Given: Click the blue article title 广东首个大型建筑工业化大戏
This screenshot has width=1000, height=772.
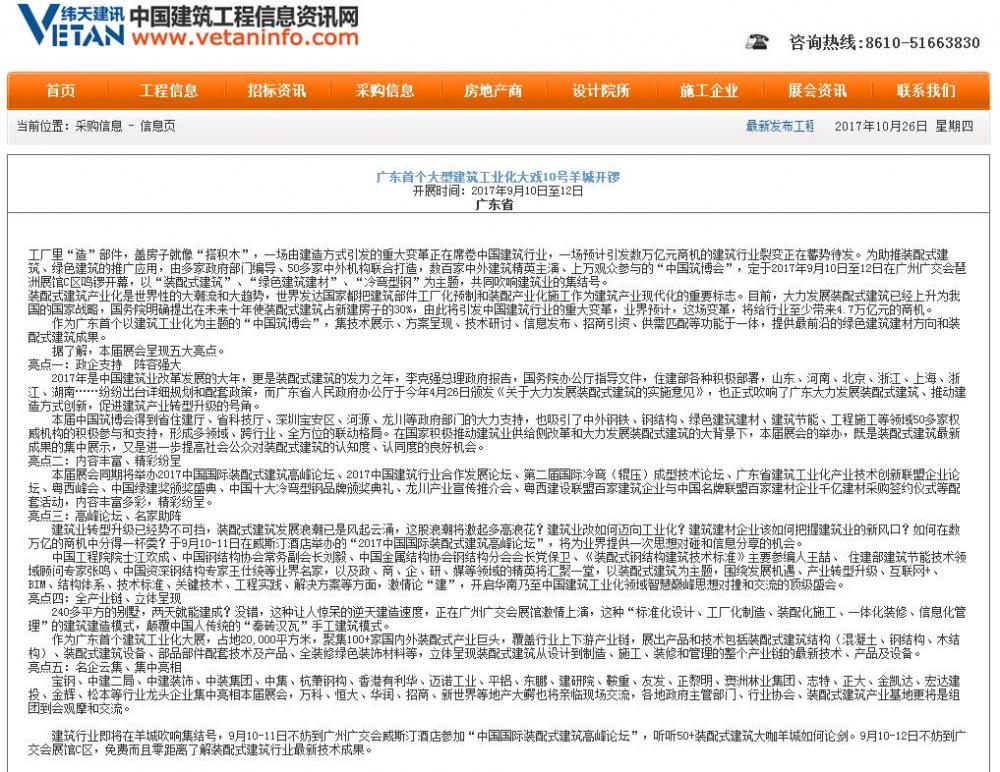Looking at the screenshot, I should pos(497,177).
